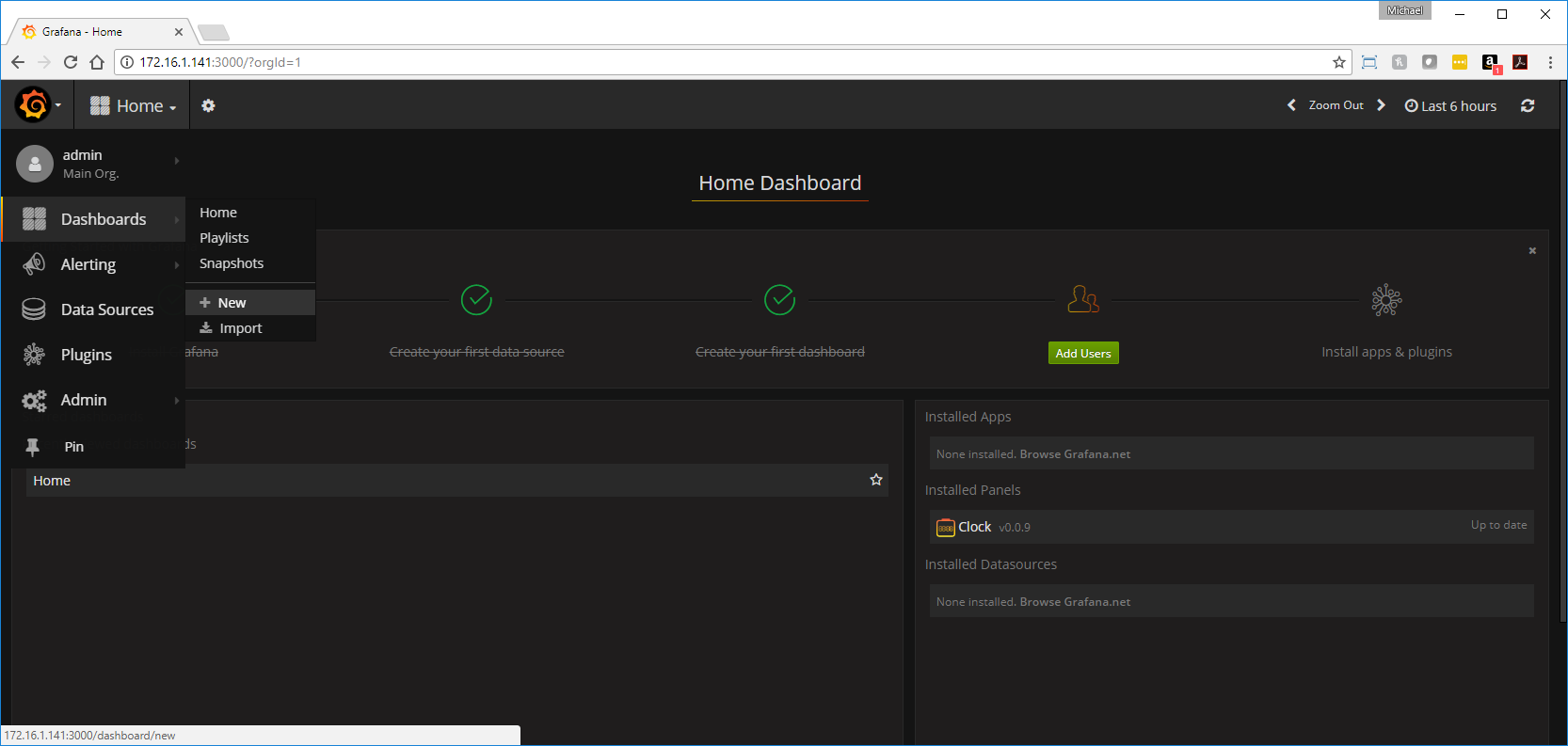Click the Plugins icon in sidebar
This screenshot has width=1568, height=746.
(34, 355)
